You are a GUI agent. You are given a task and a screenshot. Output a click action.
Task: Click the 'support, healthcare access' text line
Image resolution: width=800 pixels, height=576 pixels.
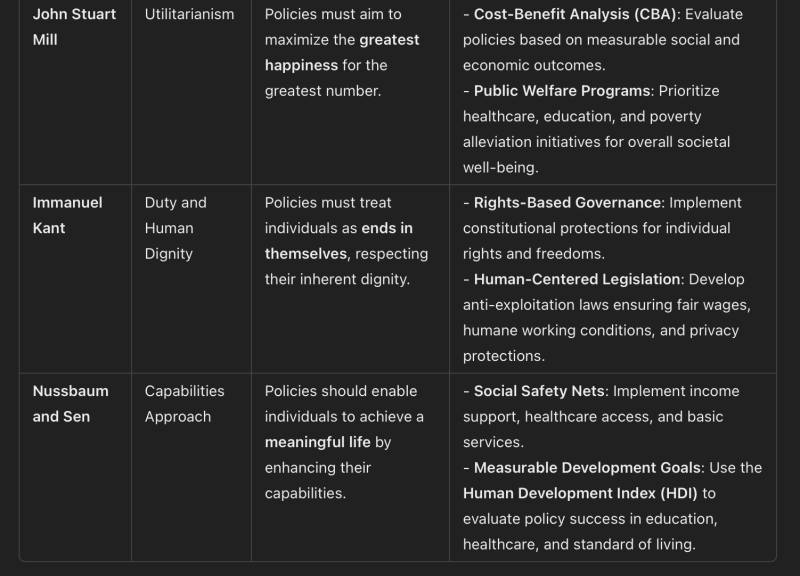pyautogui.click(x=592, y=417)
